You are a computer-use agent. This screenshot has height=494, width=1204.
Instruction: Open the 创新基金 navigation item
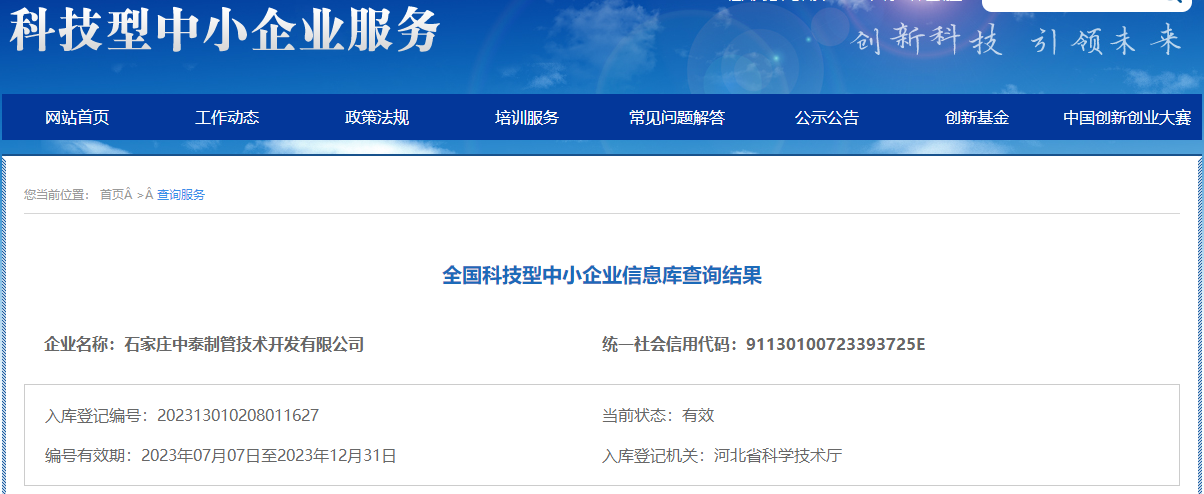click(x=977, y=118)
